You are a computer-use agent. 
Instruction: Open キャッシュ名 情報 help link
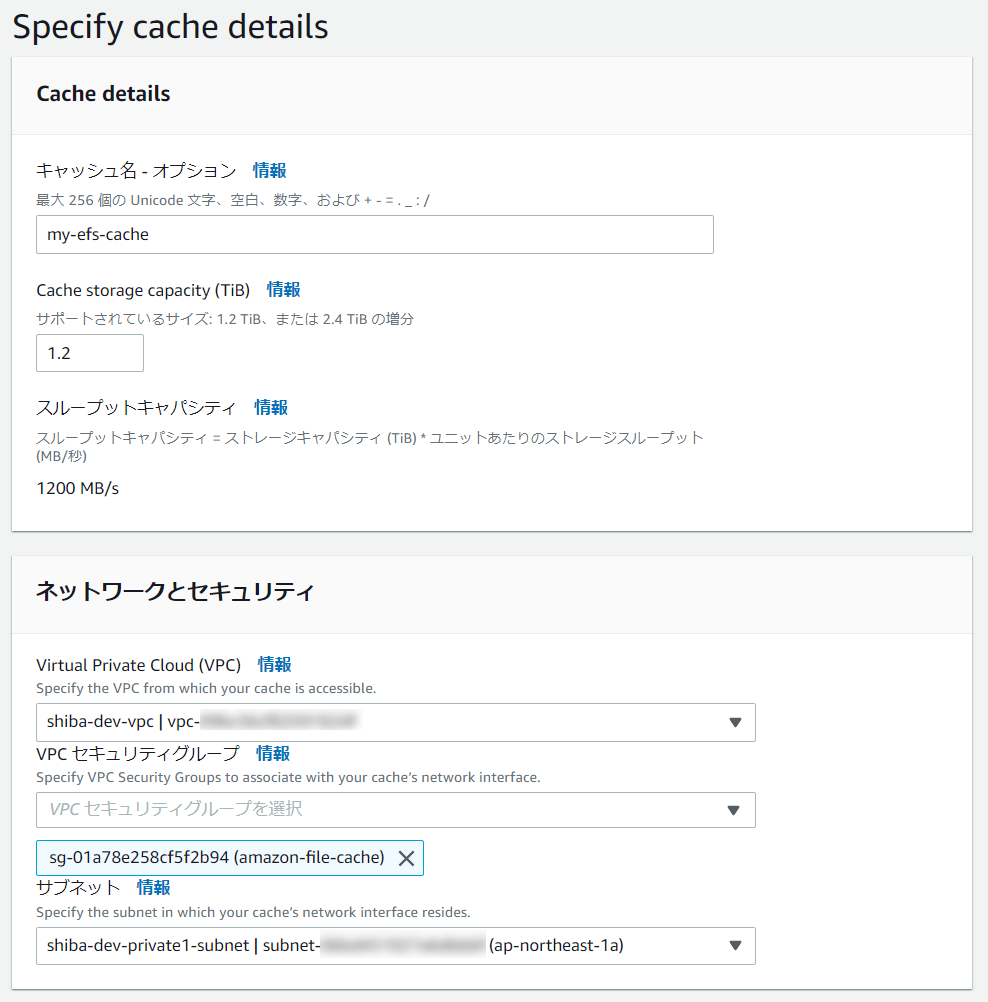click(270, 171)
